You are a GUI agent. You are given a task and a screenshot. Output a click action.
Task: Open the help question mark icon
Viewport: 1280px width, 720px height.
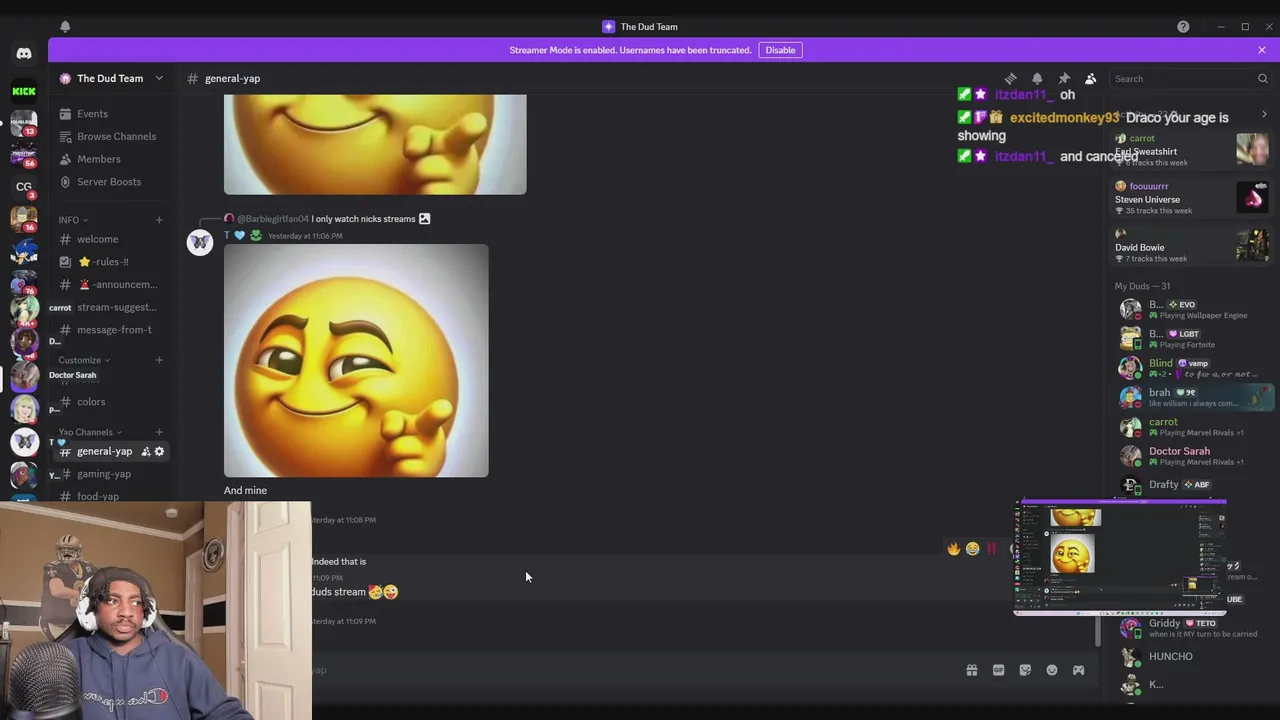point(1183,27)
